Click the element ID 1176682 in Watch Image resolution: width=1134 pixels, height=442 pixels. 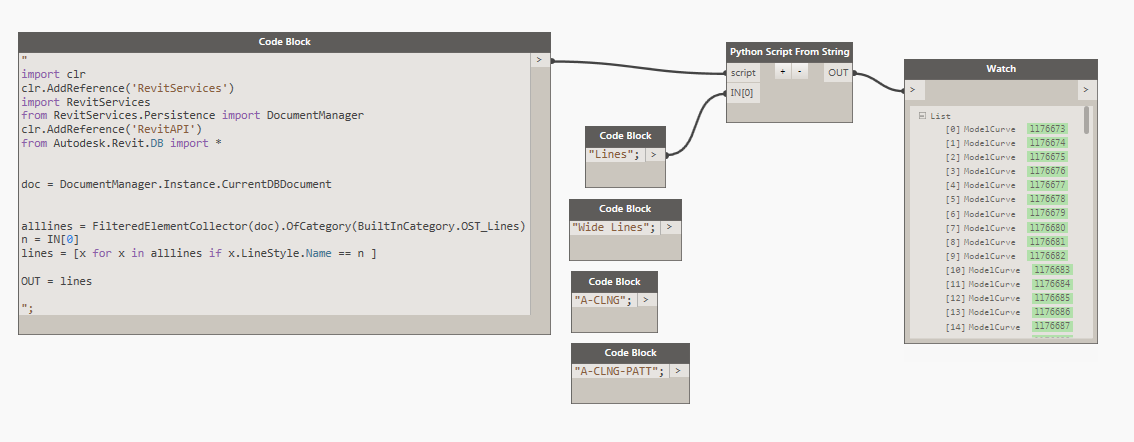point(1047,256)
